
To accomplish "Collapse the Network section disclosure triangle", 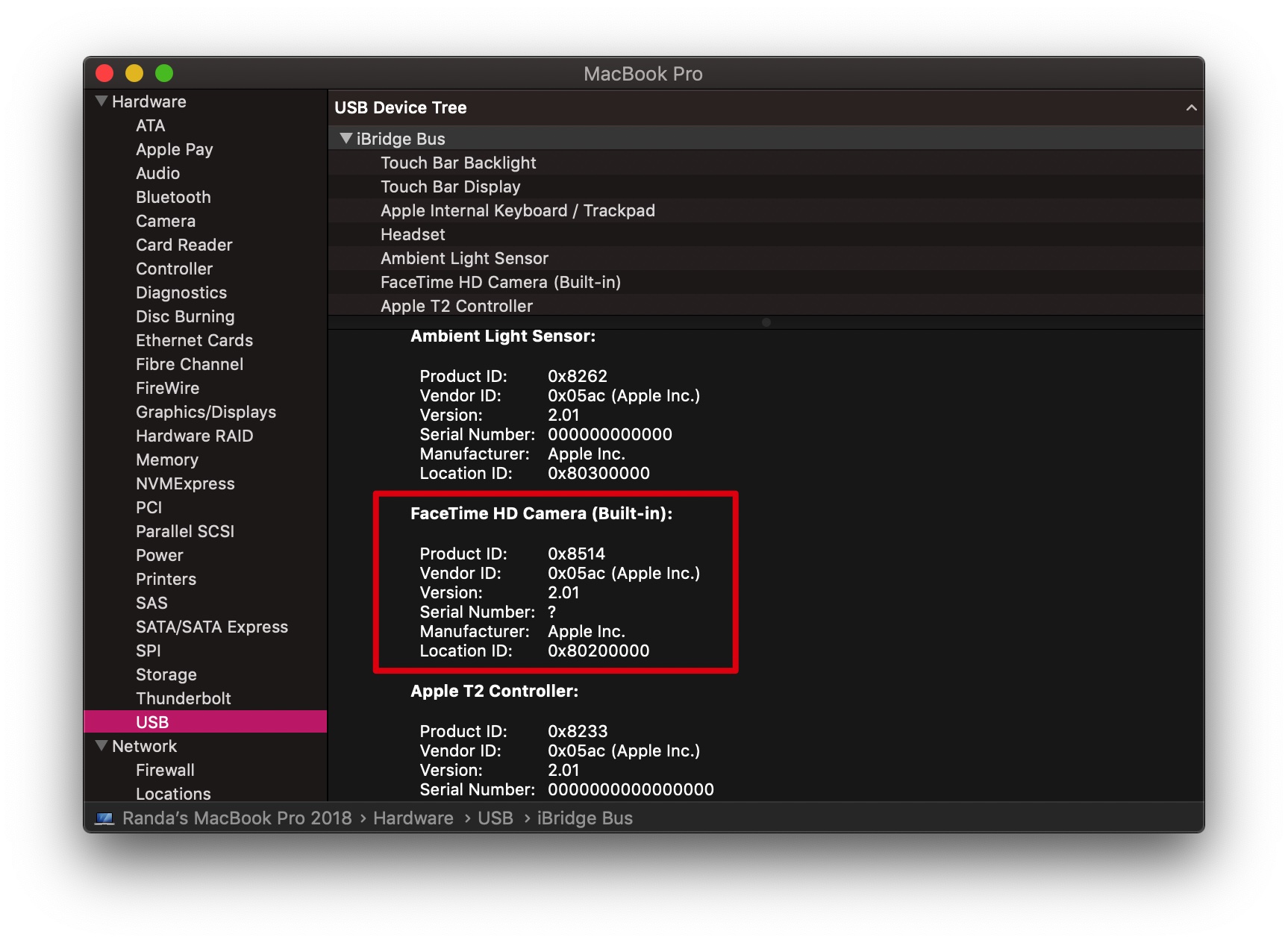I will pos(101,745).
